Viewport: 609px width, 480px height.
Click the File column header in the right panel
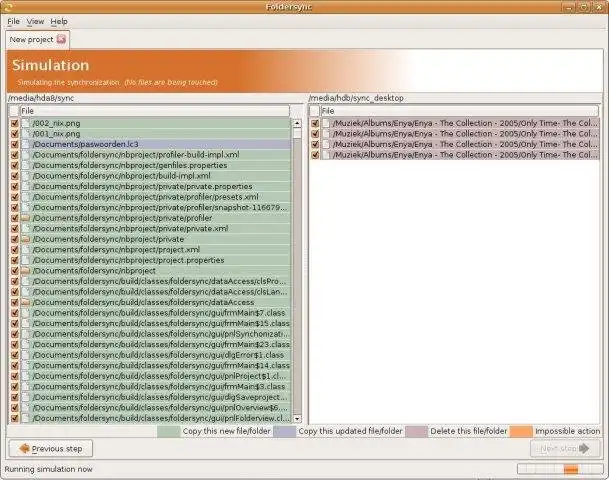click(459, 111)
